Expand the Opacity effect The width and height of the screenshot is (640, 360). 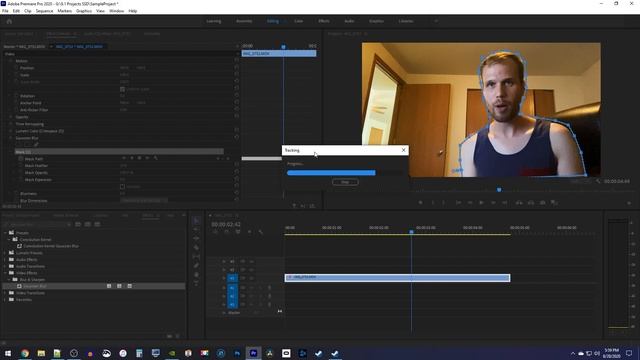(11, 117)
